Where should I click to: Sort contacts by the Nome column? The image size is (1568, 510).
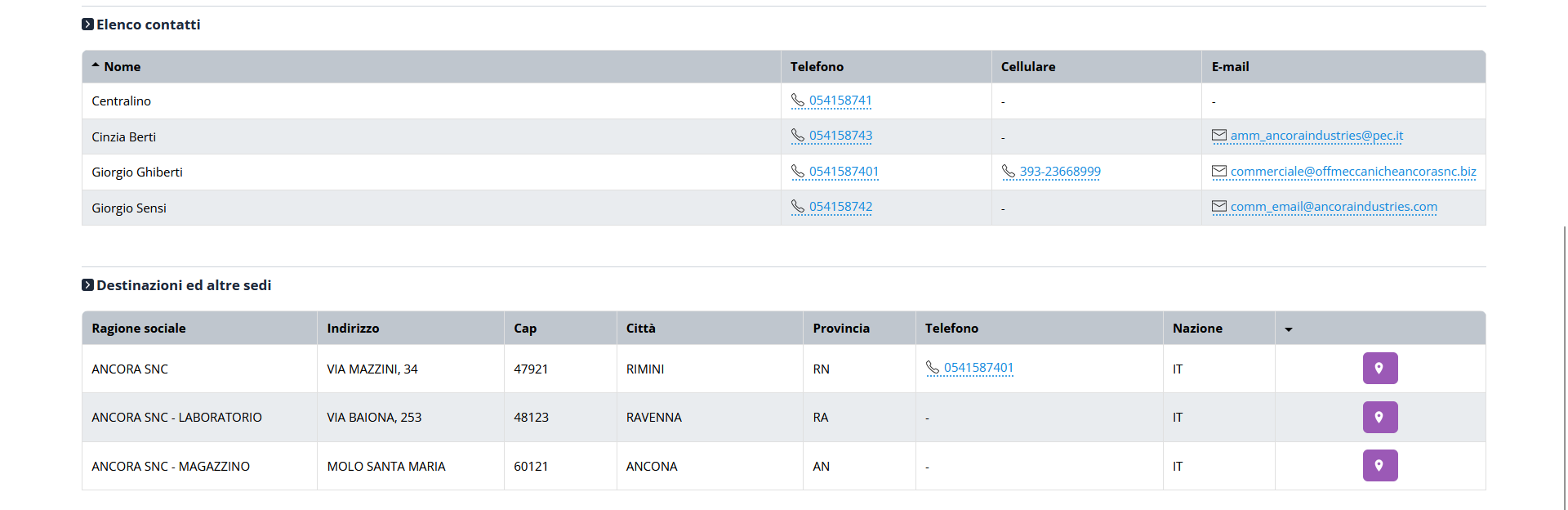pyautogui.click(x=122, y=67)
